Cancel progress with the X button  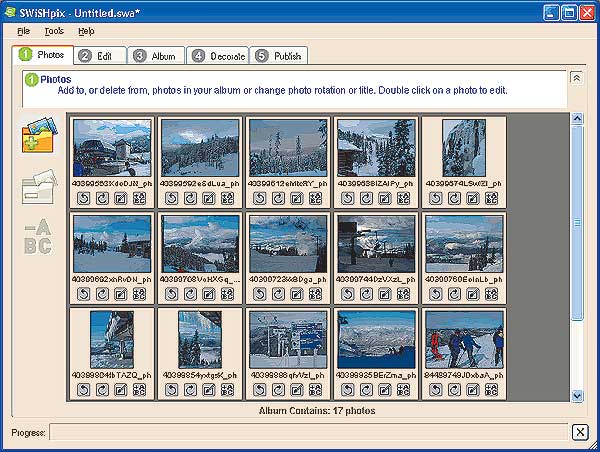579,432
